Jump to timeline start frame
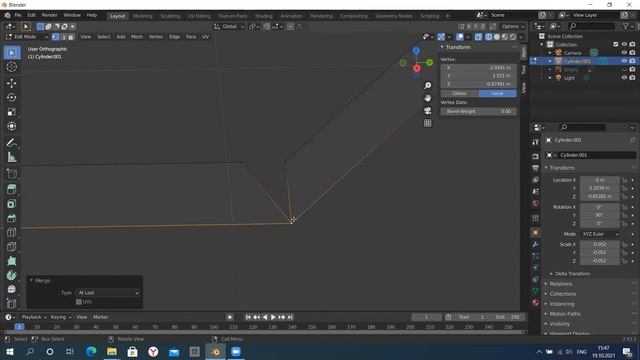This screenshot has height=360, width=640. pos(248,317)
